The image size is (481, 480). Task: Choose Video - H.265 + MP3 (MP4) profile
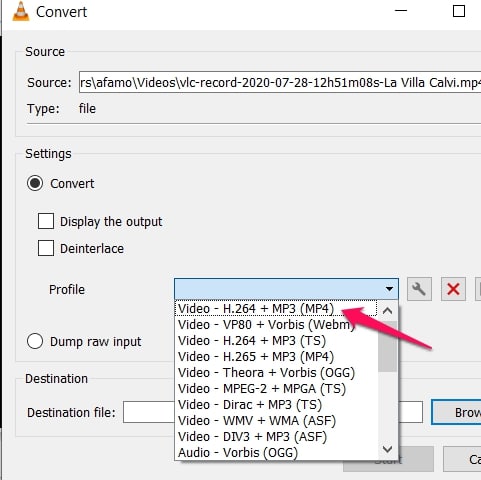coord(276,356)
